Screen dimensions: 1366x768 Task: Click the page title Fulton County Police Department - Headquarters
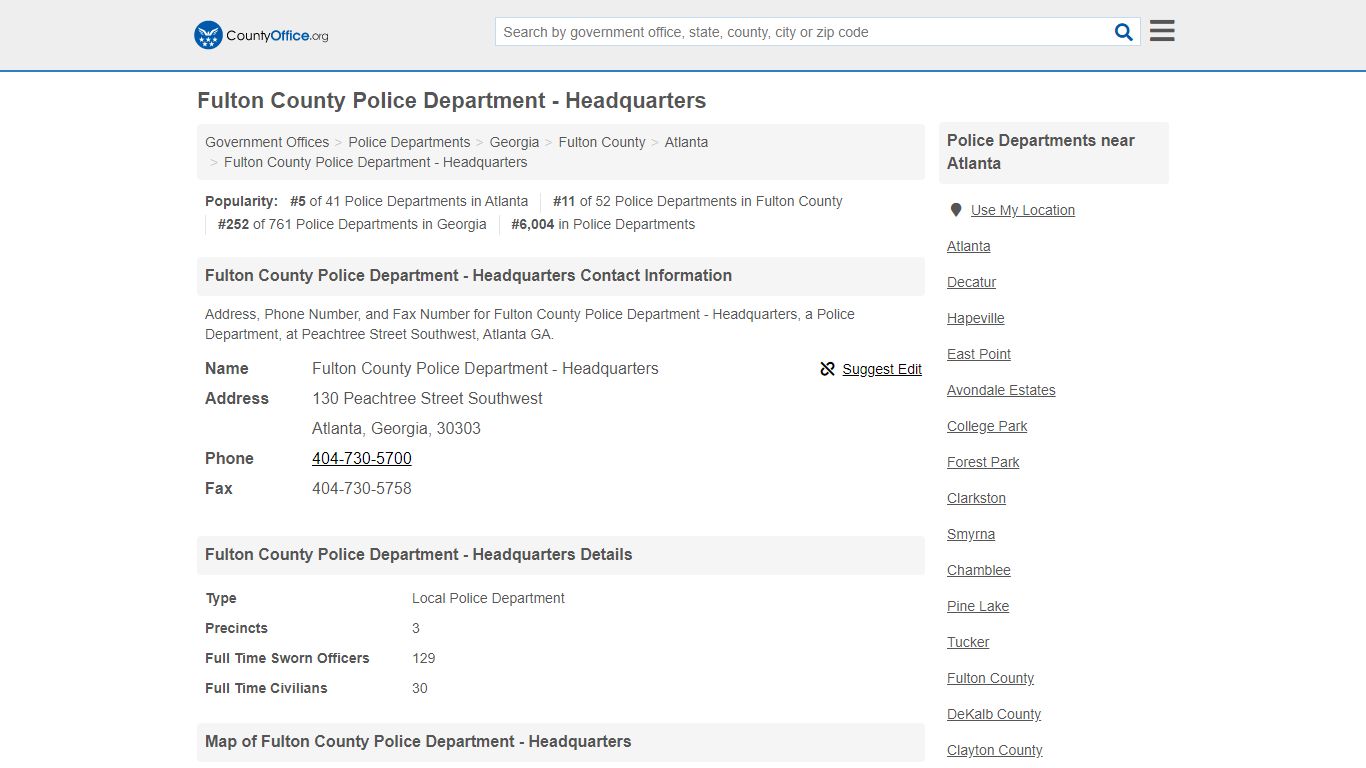point(452,101)
